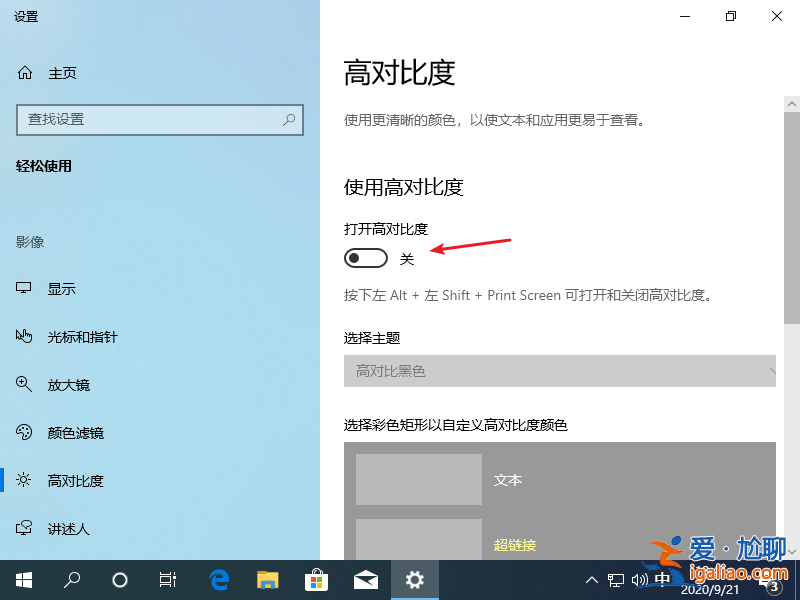Open the volume control in the tray
The image size is (800, 600).
coord(640,579)
